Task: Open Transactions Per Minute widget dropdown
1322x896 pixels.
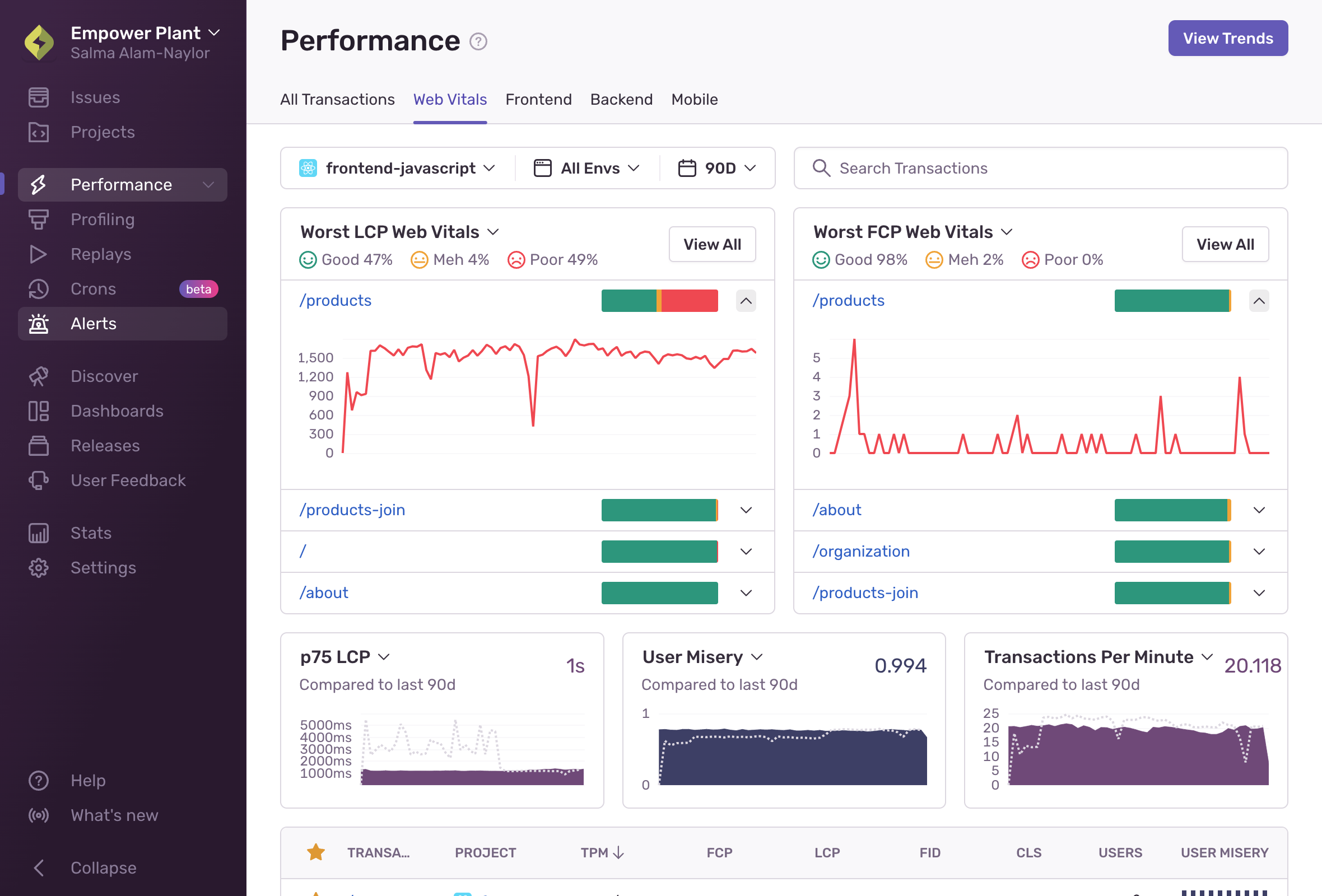Action: click(1098, 657)
